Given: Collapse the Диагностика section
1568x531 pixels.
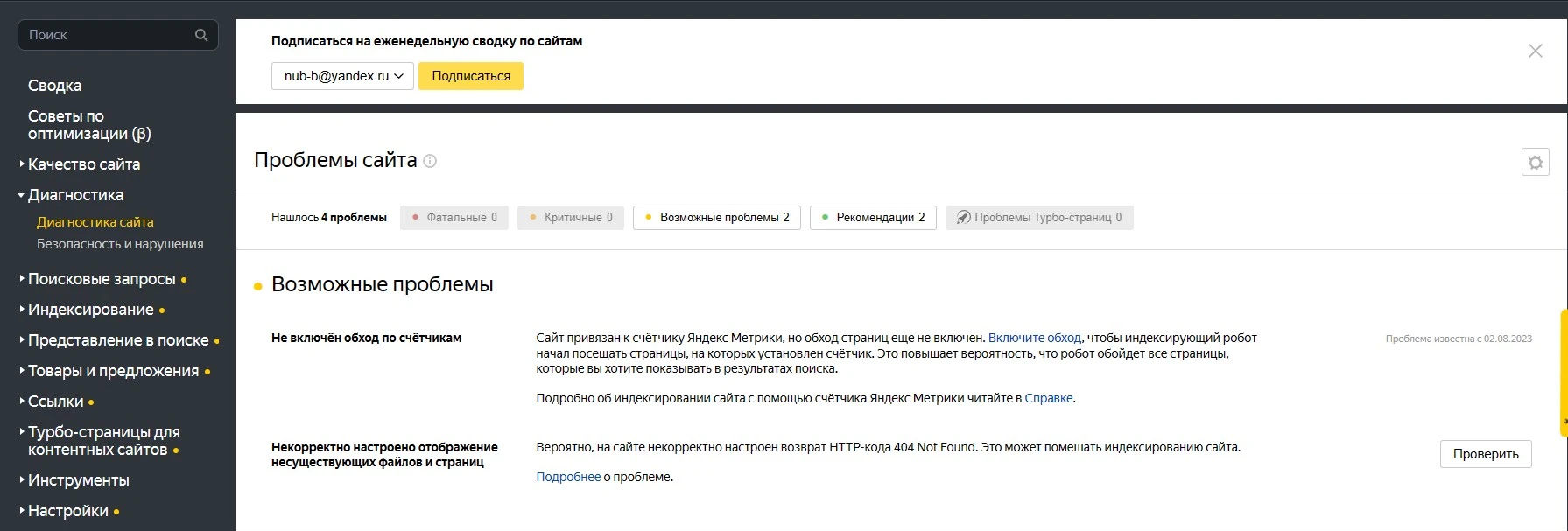Looking at the screenshot, I should tap(75, 195).
